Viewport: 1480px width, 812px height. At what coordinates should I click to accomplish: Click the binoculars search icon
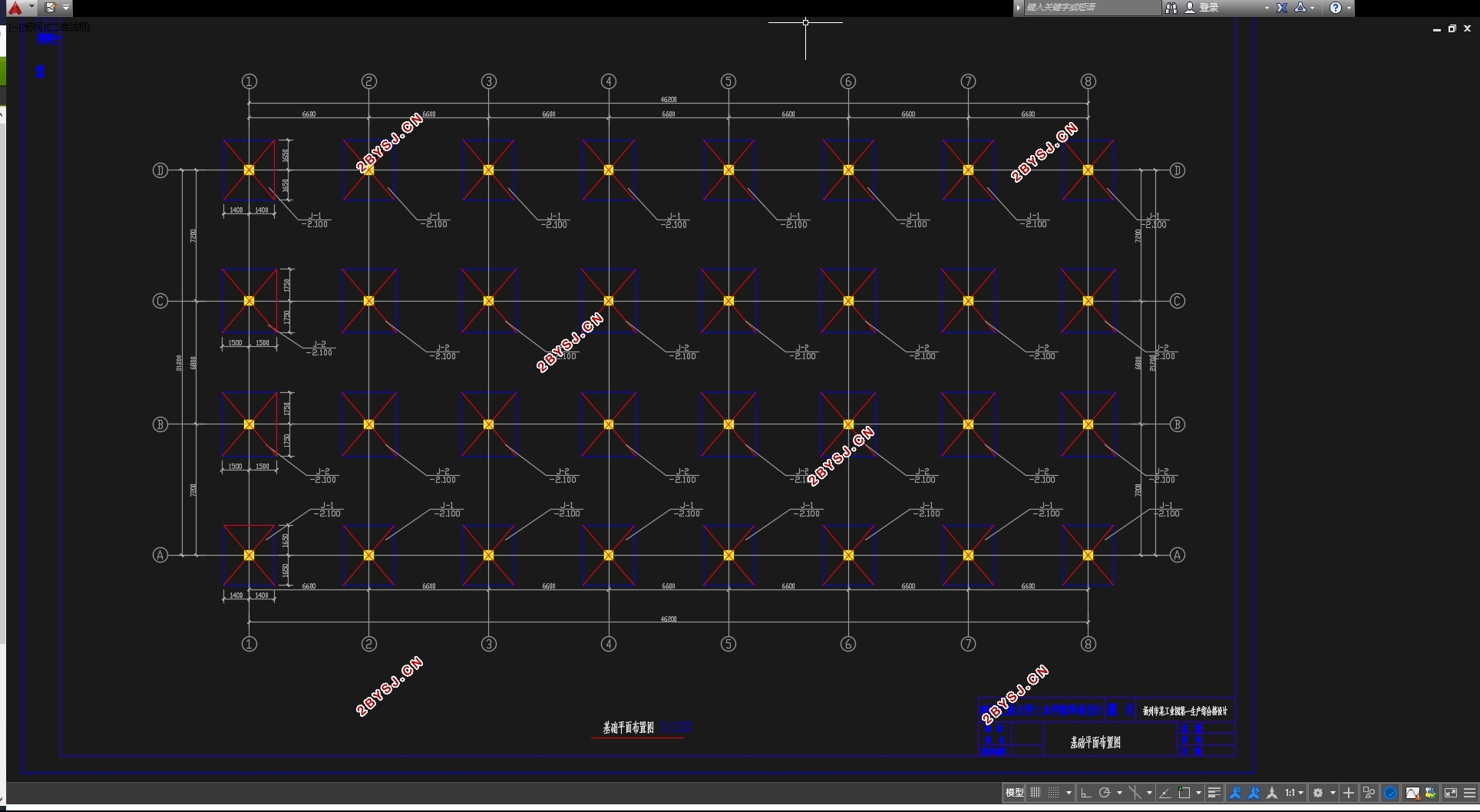tap(1171, 8)
